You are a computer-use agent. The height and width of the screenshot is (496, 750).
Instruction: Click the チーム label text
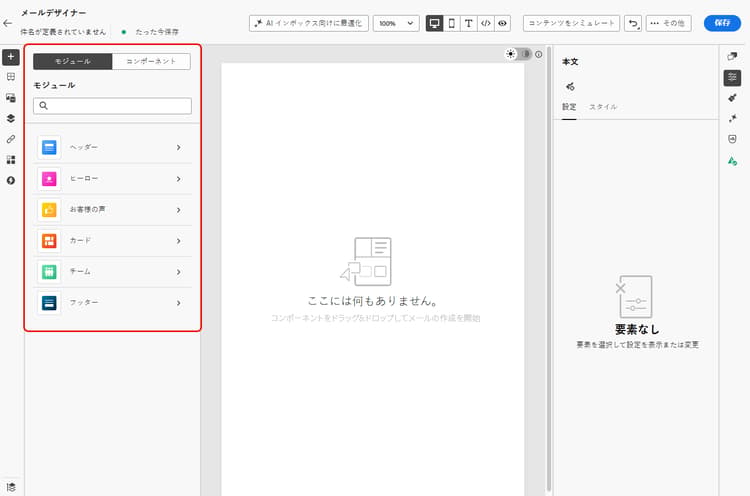click(80, 272)
